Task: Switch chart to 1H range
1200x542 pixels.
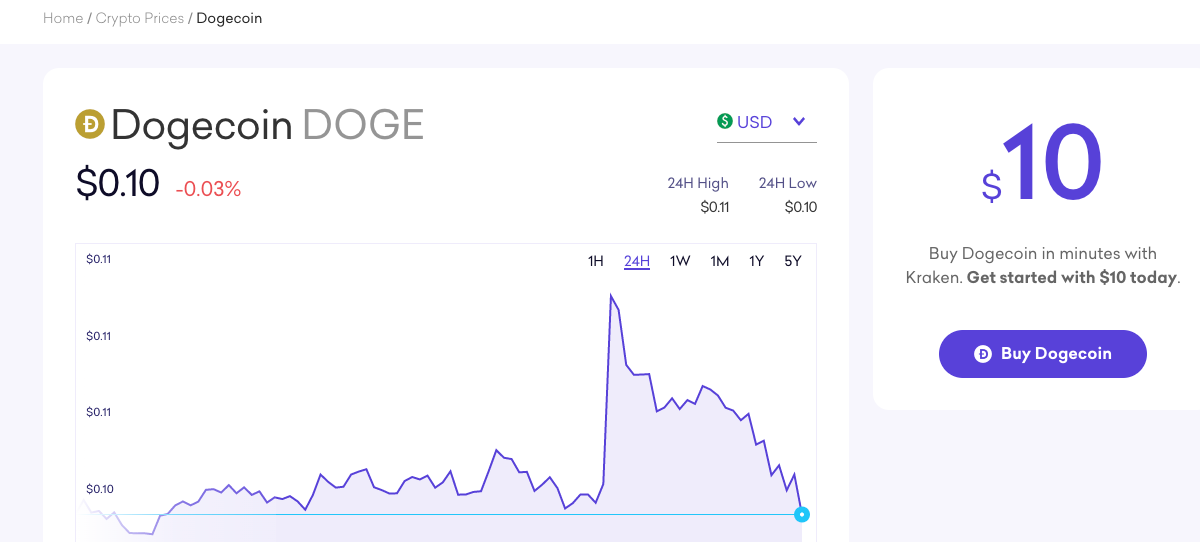Action: [596, 261]
